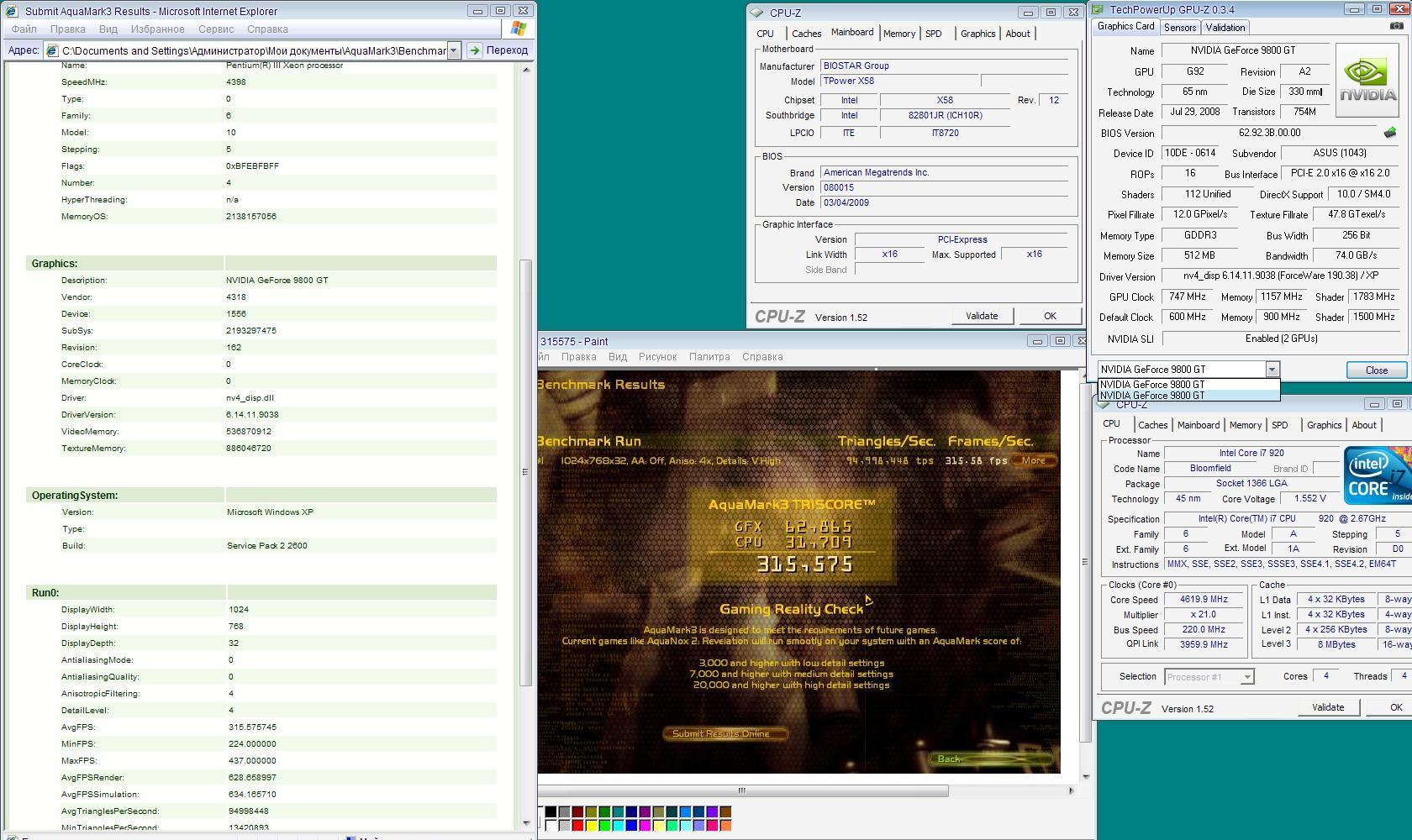Open the Избранное menu in Internet Explorer
Image resolution: width=1412 pixels, height=840 pixels.
click(x=157, y=29)
